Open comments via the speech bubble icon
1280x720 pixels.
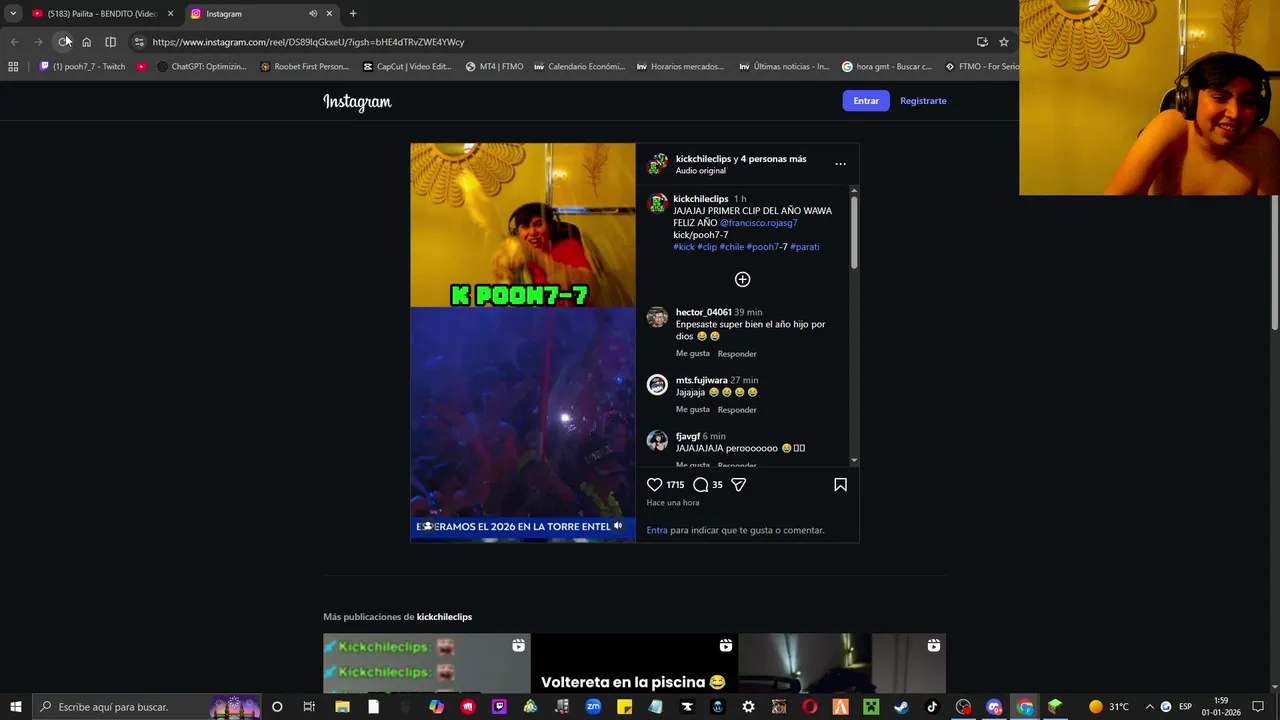pos(701,485)
